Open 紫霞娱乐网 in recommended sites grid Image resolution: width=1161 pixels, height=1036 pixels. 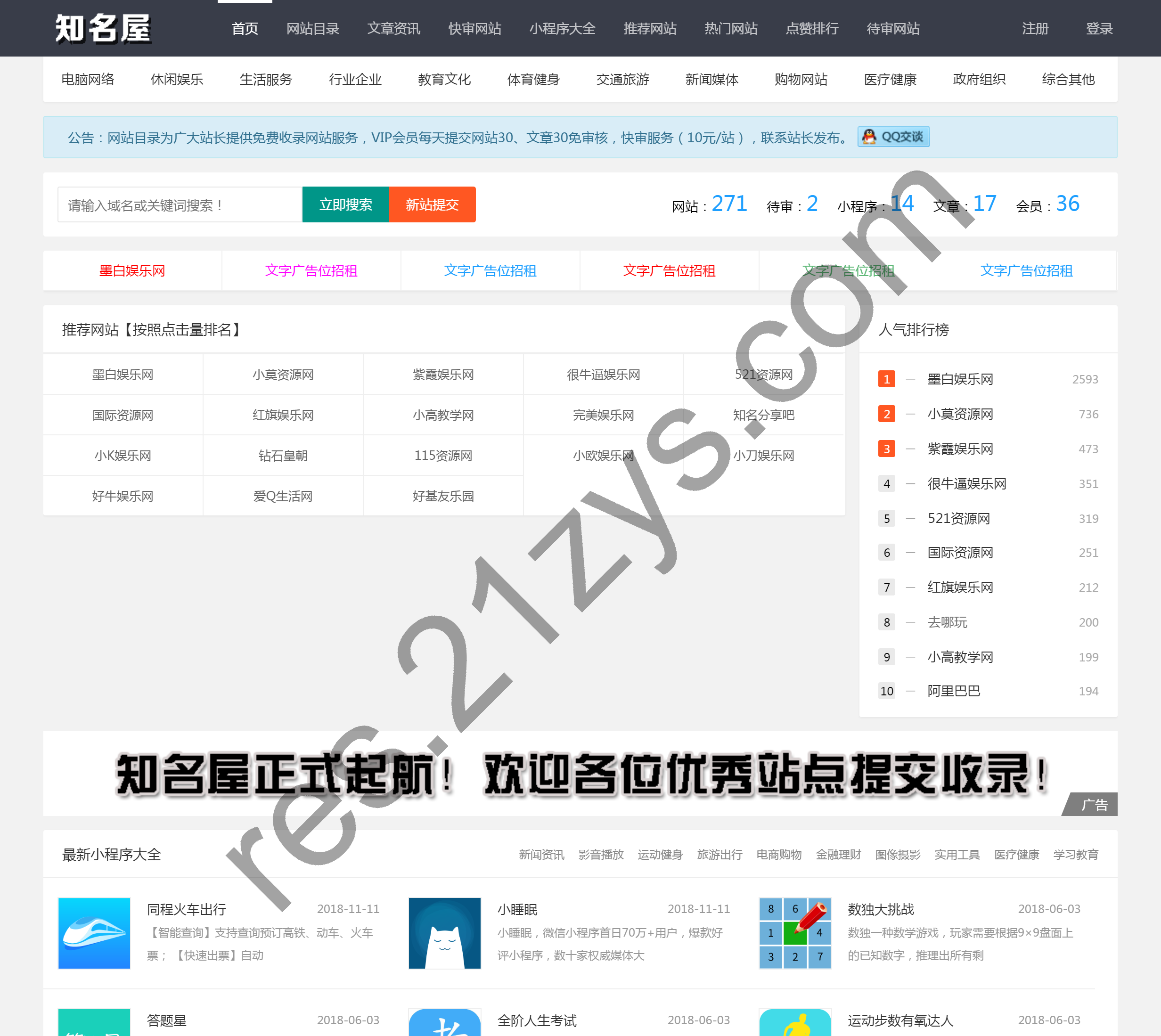[x=443, y=375]
